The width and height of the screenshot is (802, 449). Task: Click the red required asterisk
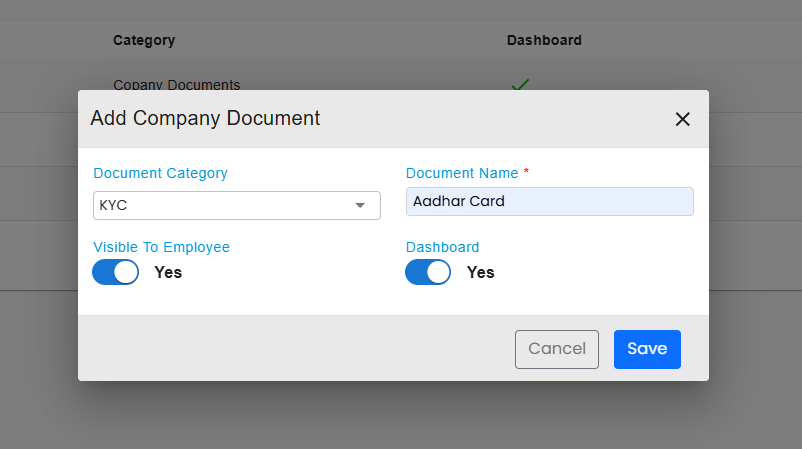526,172
